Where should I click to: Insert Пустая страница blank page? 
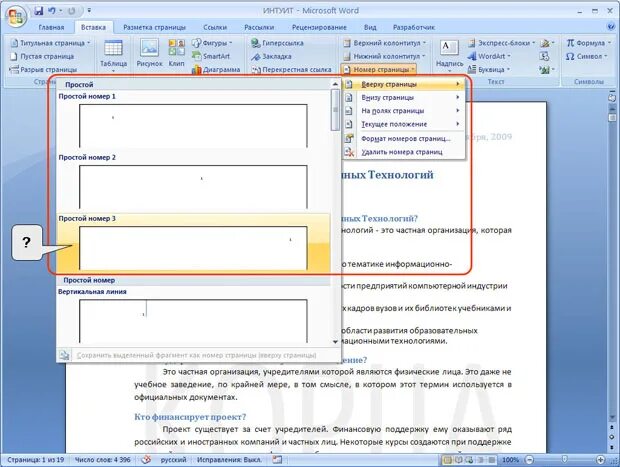point(43,56)
